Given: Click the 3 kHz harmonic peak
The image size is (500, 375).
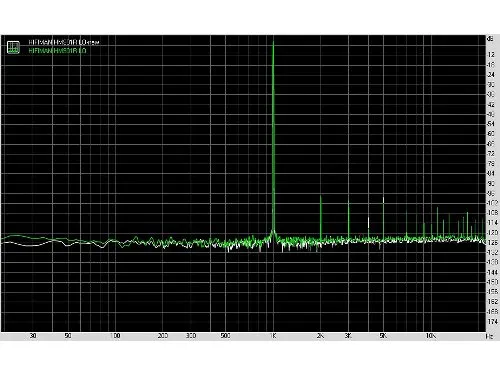Looking at the screenshot, I should pos(349,220).
